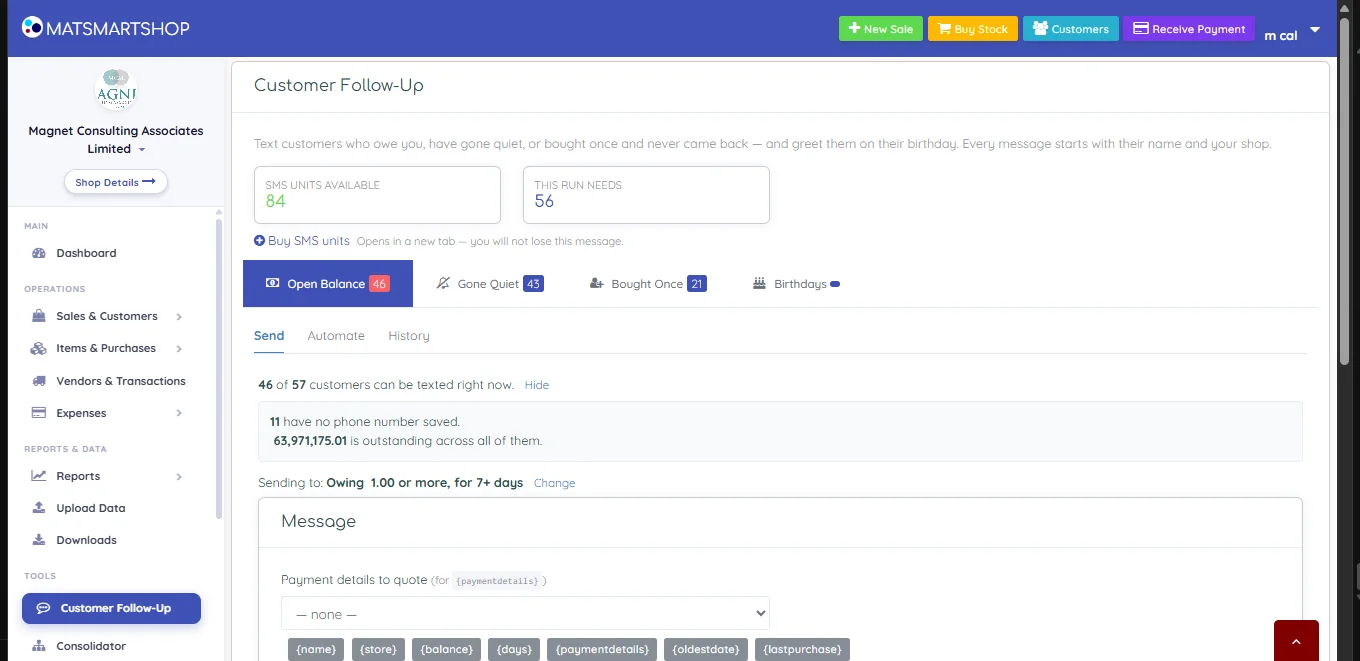Click the Vendors & Transactions truck icon
1360x661 pixels.
pos(39,381)
